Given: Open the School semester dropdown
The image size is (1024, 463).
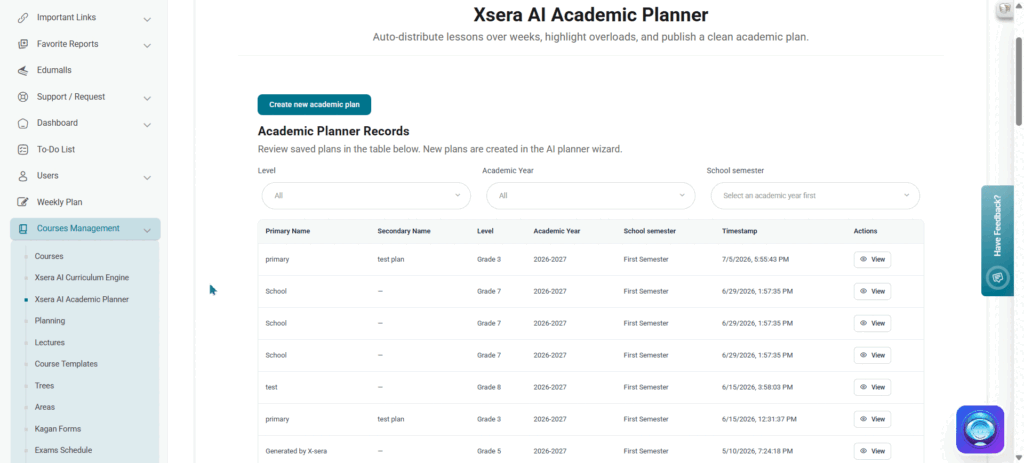Looking at the screenshot, I should coord(815,195).
